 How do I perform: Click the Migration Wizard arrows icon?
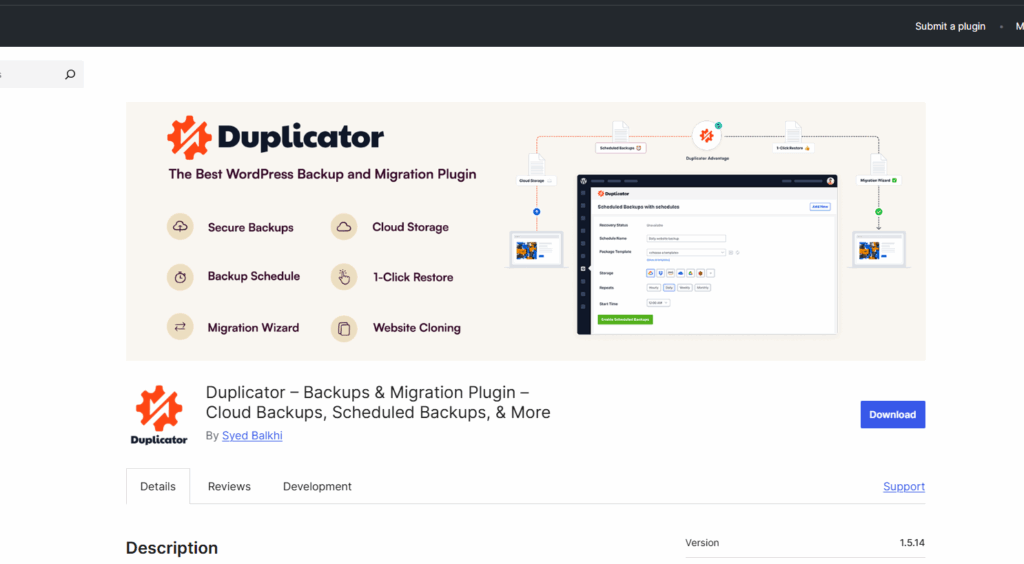tap(180, 327)
